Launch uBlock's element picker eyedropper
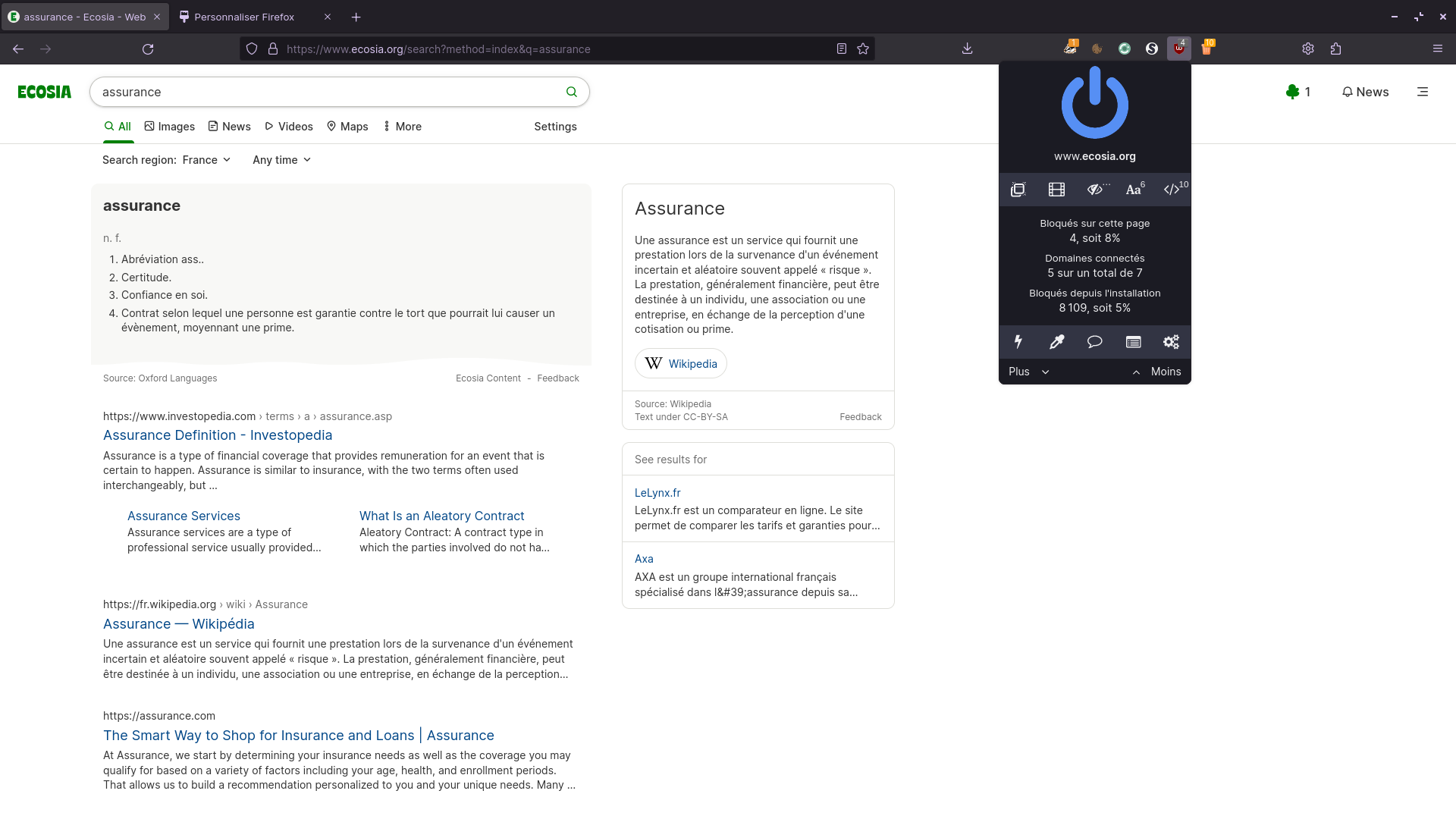Image resolution: width=1456 pixels, height=819 pixels. click(1056, 341)
